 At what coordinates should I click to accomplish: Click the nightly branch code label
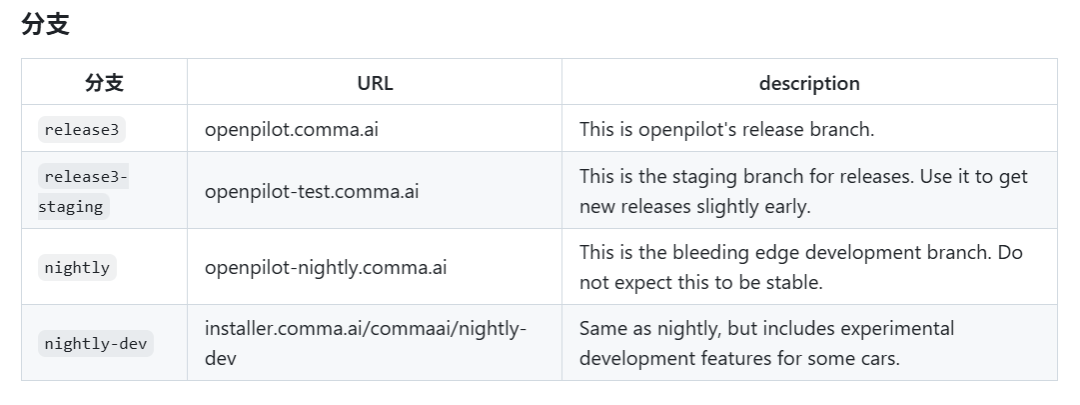point(77,267)
